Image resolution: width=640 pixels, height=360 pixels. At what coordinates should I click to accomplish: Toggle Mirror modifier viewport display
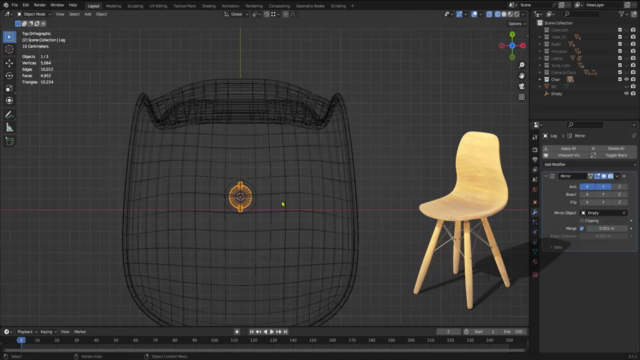[604, 176]
